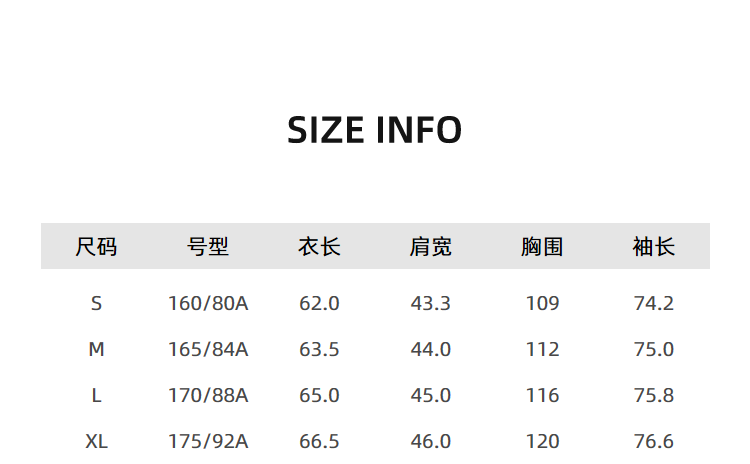Click shoulder width value 44.0

(x=430, y=349)
